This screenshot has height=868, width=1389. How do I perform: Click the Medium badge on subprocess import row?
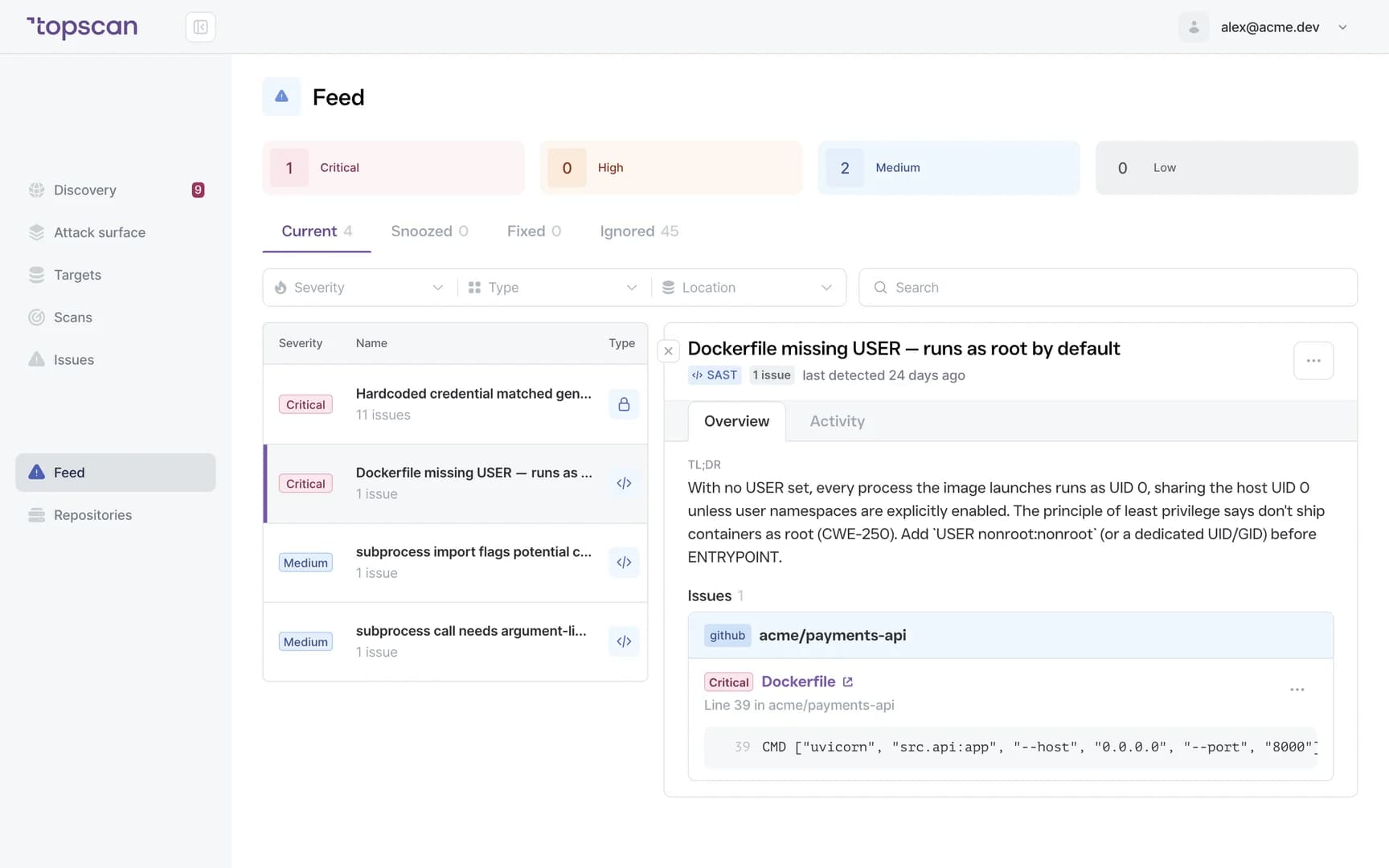305,563
